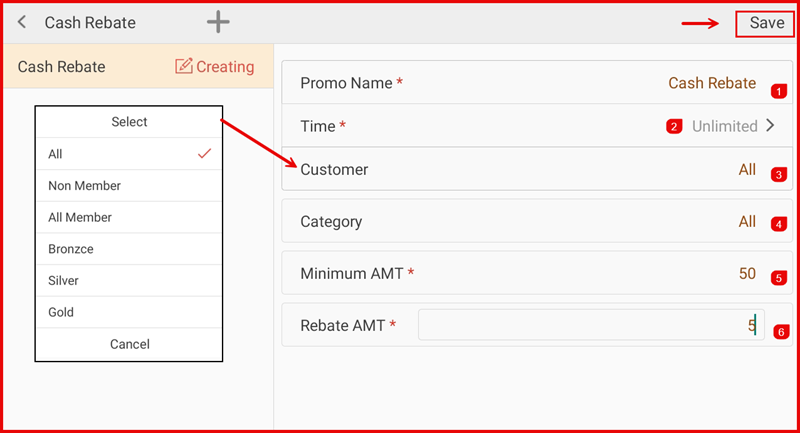Select Bronzce in the list
Viewport: 800px width, 433px height.
click(70, 249)
